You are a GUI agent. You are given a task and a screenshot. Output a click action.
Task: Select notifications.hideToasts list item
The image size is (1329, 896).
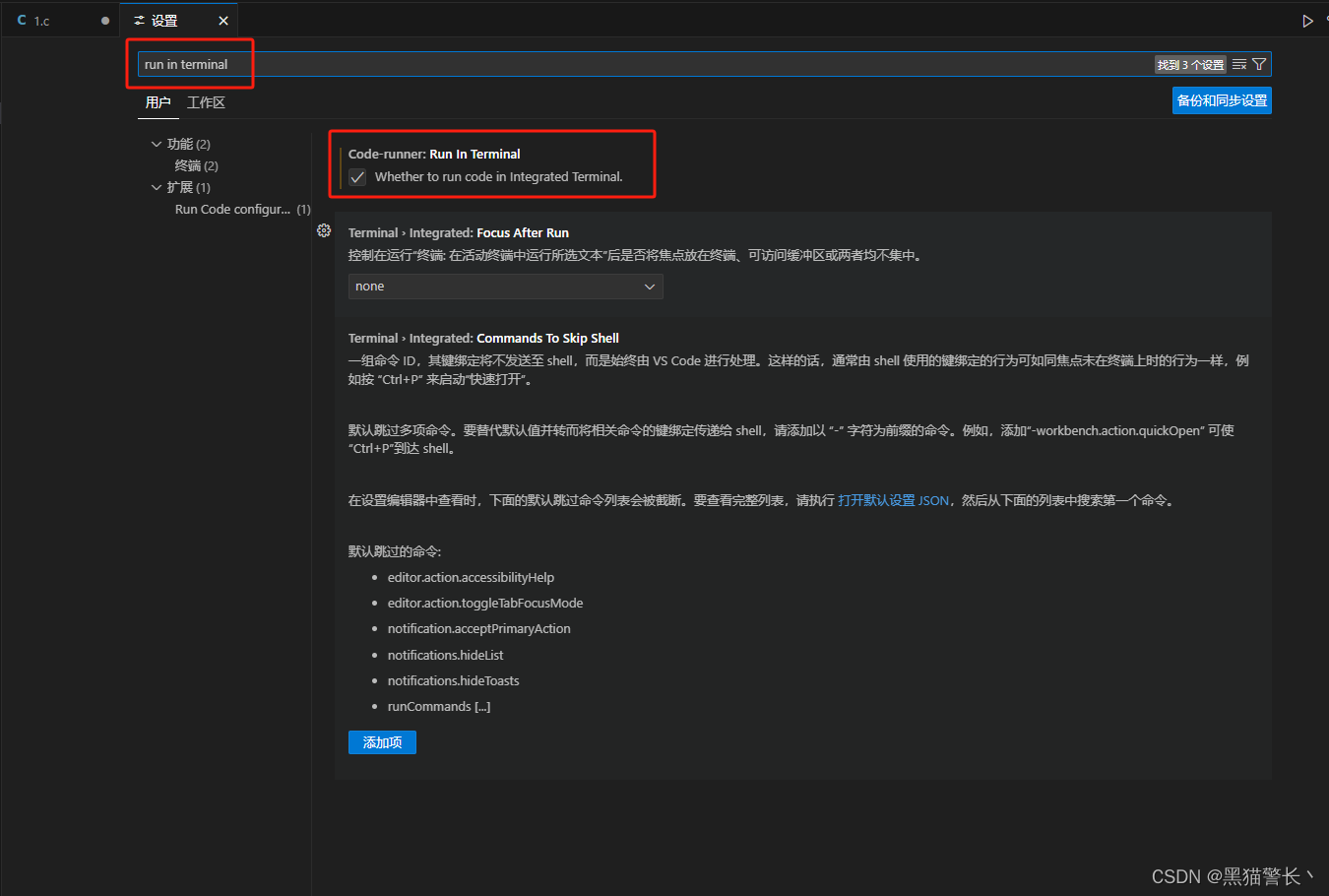[x=453, y=680]
